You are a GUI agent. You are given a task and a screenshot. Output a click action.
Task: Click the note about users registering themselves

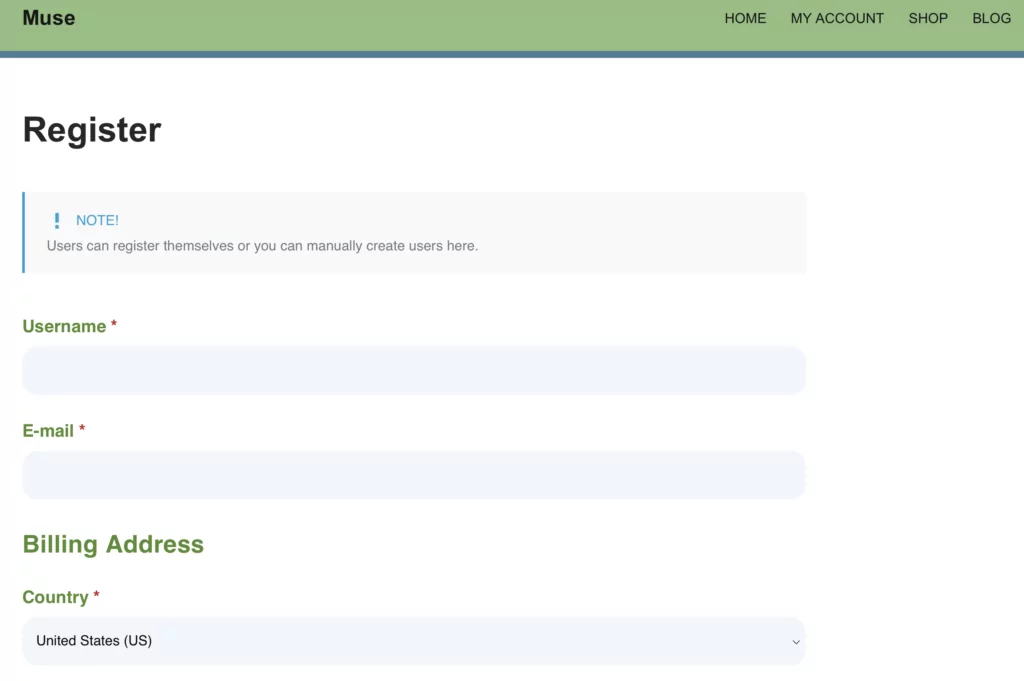point(263,245)
